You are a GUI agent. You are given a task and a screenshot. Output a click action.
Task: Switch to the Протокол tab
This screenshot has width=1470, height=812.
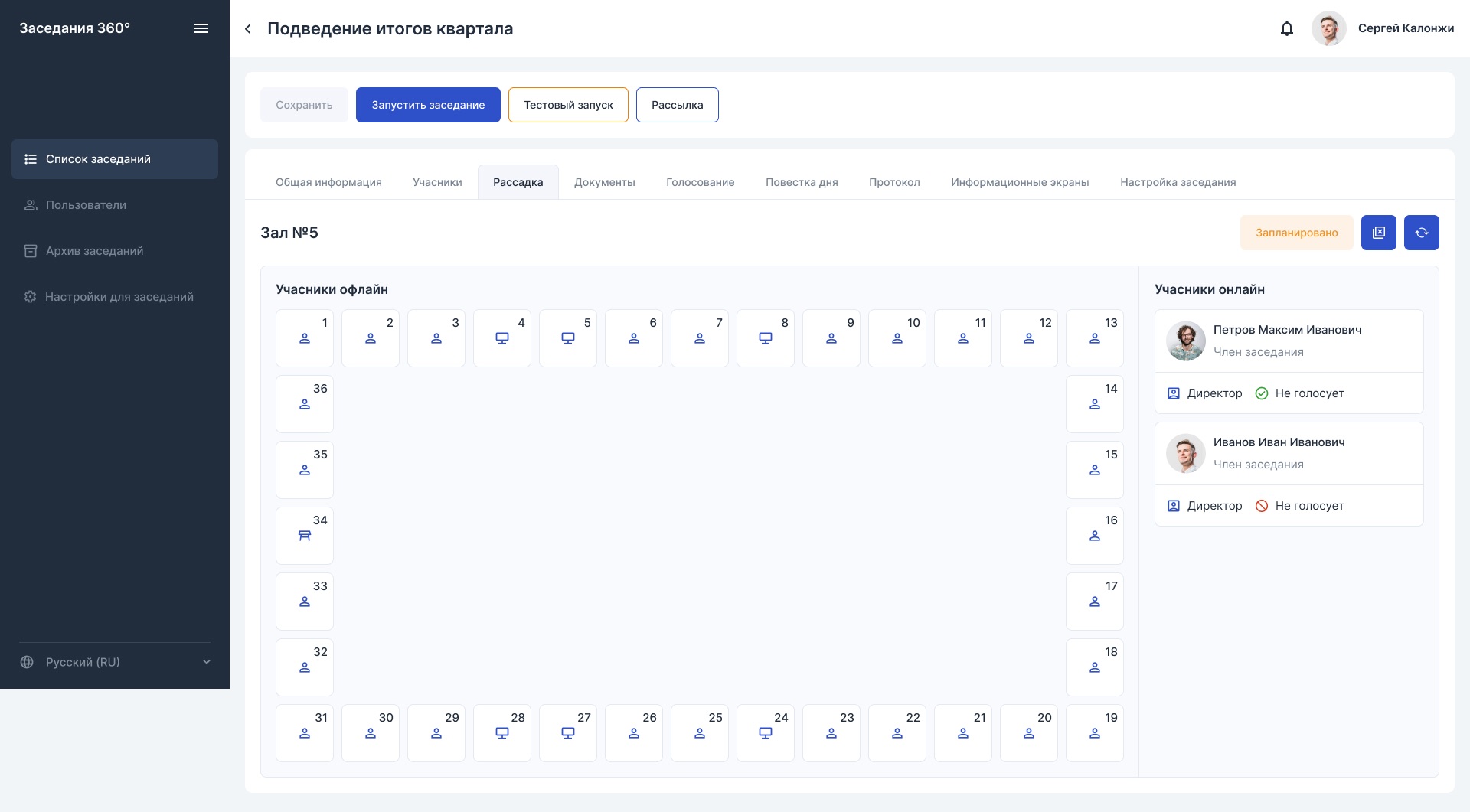(894, 182)
